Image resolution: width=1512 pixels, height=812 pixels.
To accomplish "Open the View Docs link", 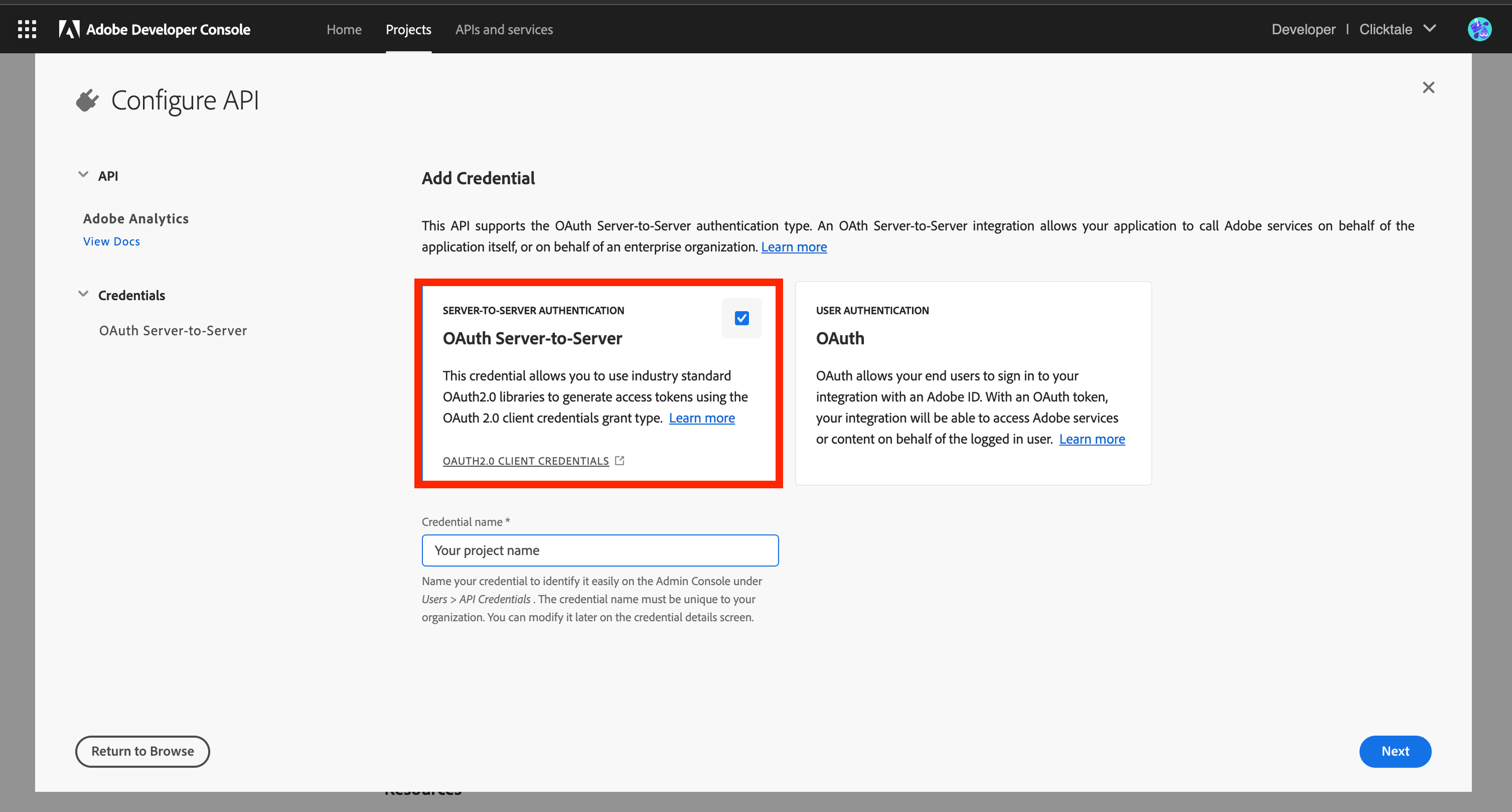I will tap(112, 241).
